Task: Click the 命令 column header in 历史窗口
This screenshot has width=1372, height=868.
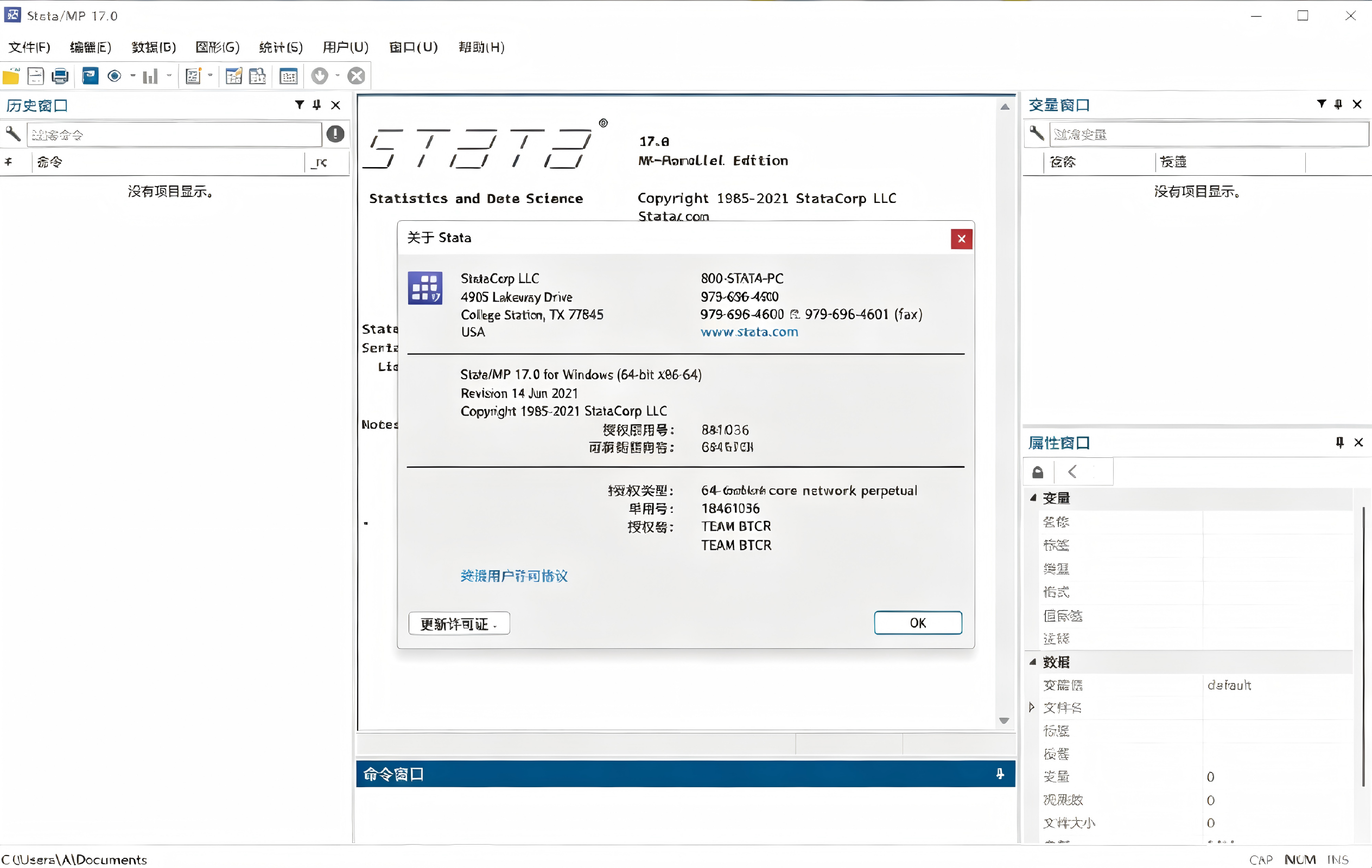Action: tap(168, 162)
